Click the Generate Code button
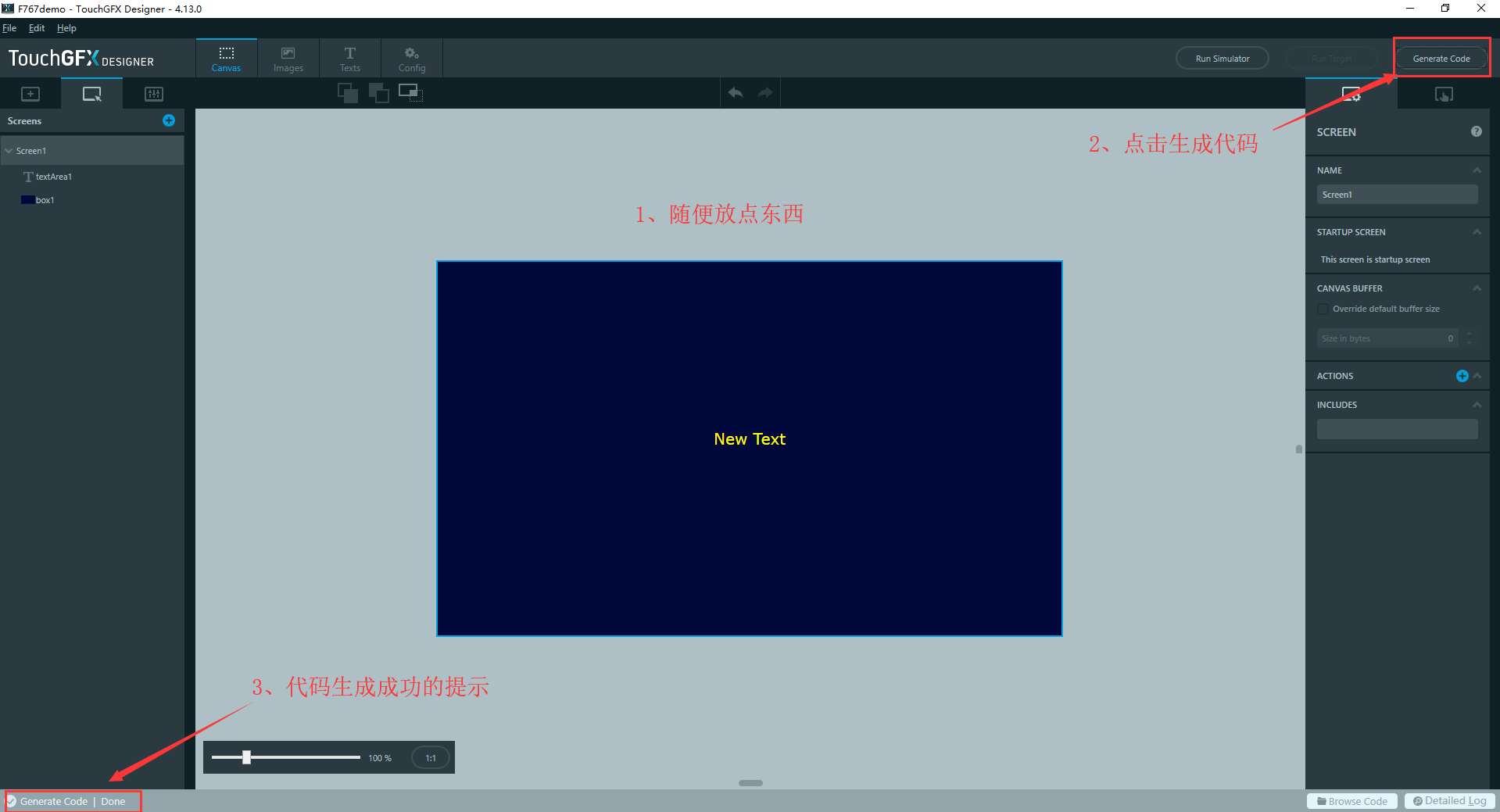The width and height of the screenshot is (1500, 812). tap(1441, 59)
